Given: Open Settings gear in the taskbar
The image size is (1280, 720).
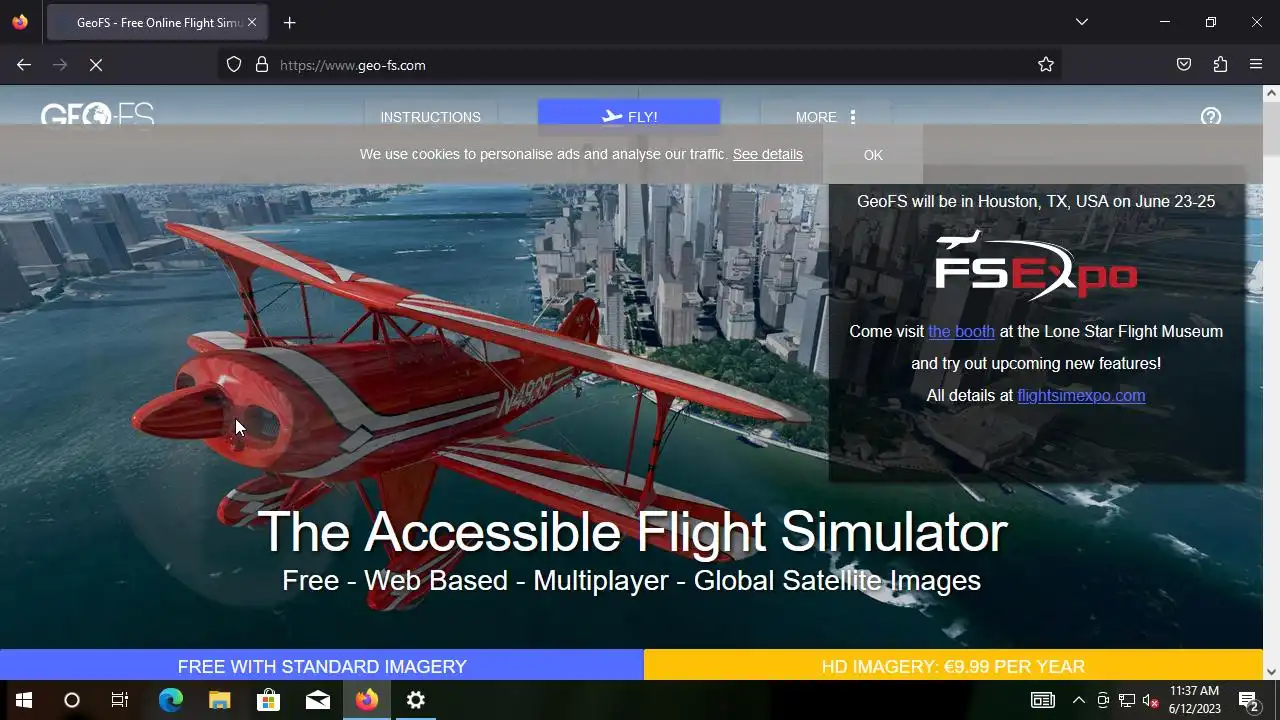Looking at the screenshot, I should (416, 700).
